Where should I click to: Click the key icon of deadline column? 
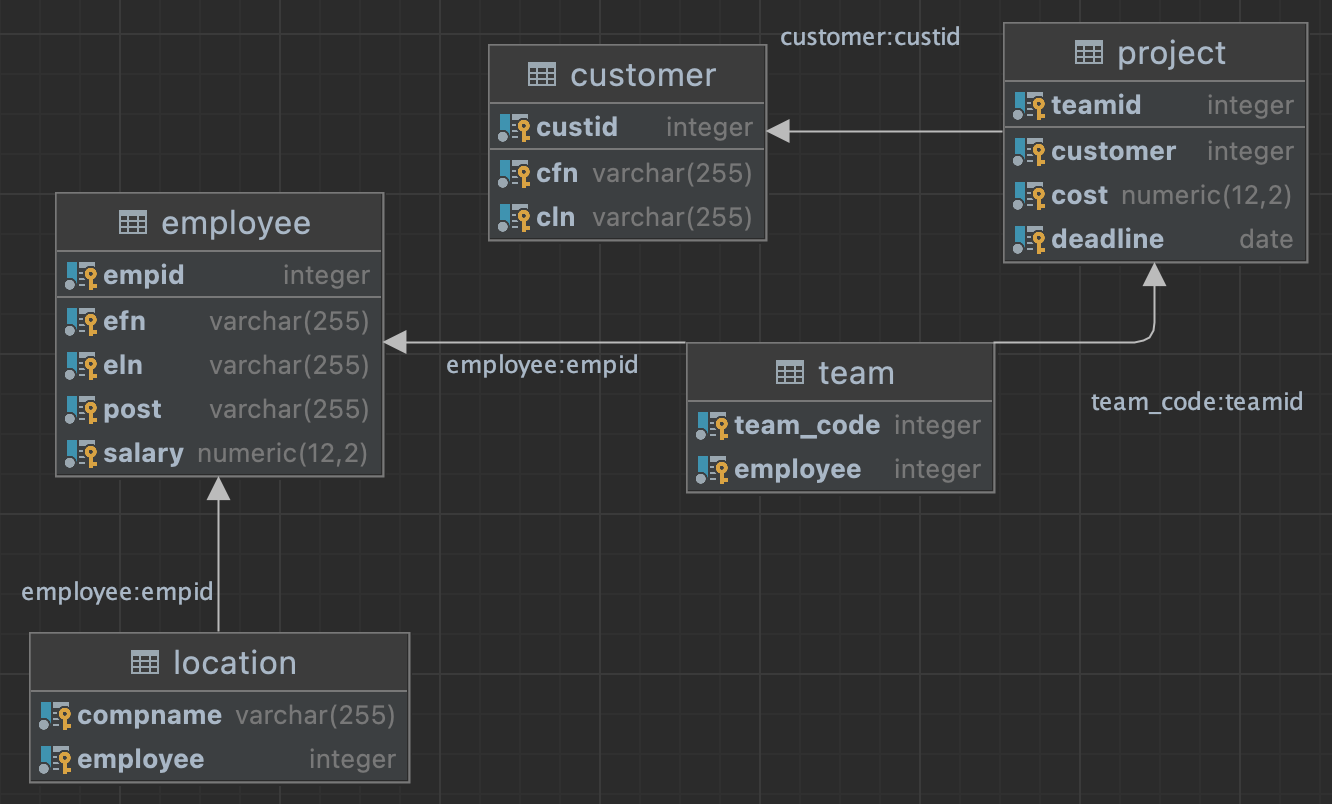tap(1029, 239)
